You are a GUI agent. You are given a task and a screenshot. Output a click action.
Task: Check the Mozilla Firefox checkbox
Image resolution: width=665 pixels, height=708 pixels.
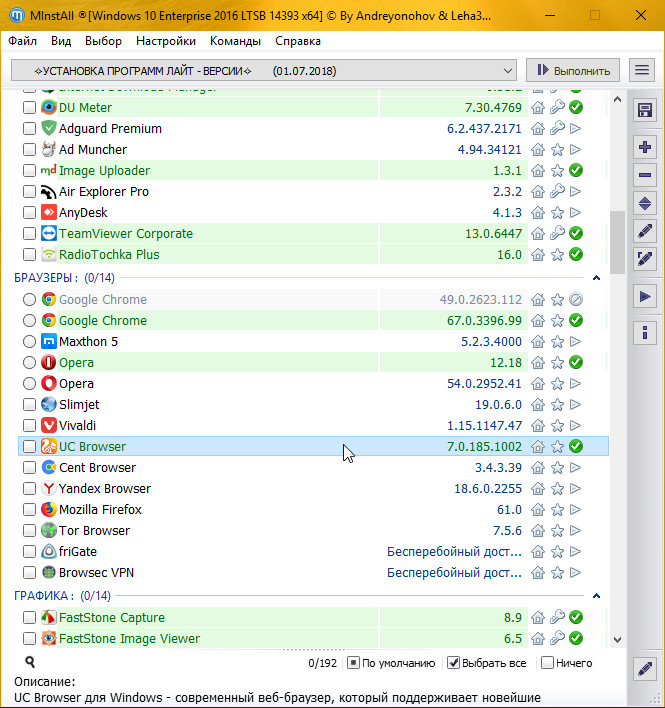pos(29,509)
